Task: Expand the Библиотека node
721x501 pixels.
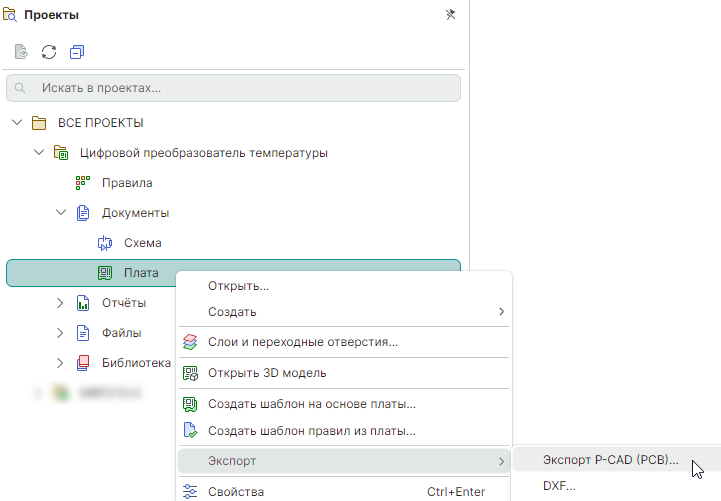Action: 60,363
